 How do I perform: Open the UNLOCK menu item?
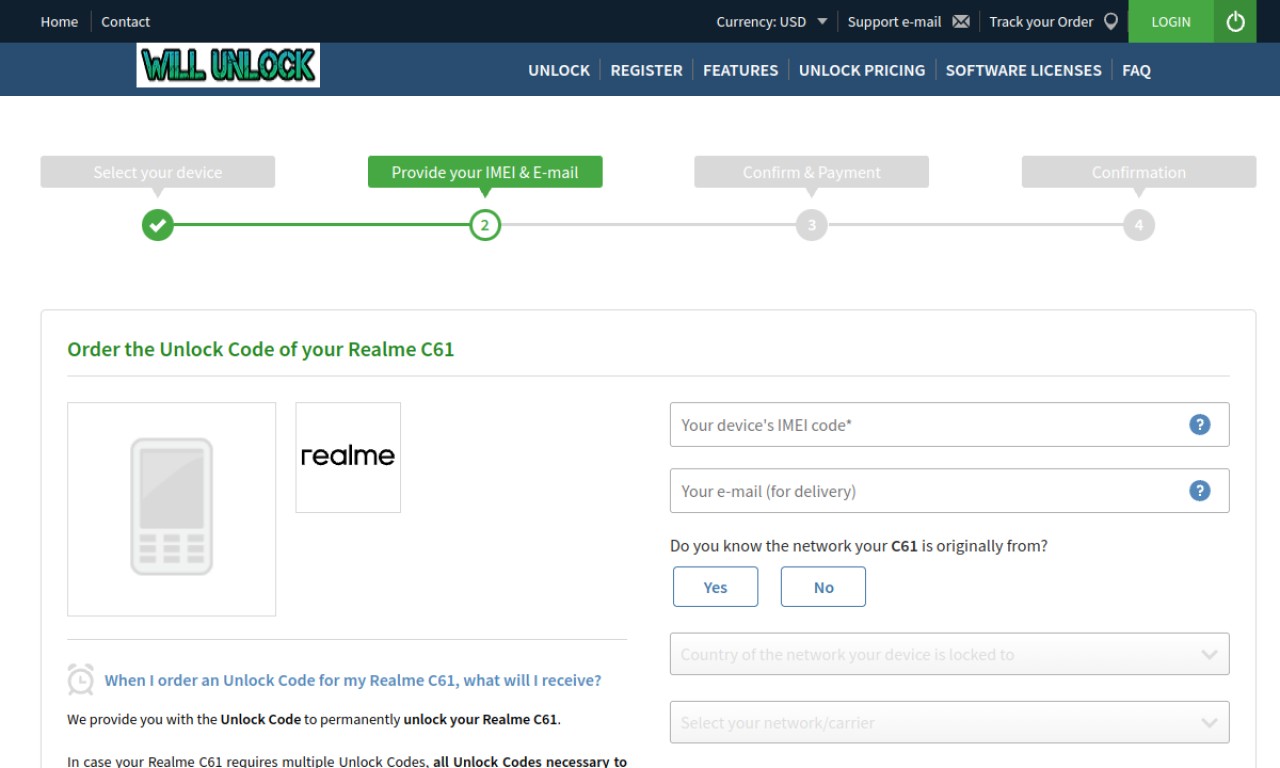(x=559, y=70)
